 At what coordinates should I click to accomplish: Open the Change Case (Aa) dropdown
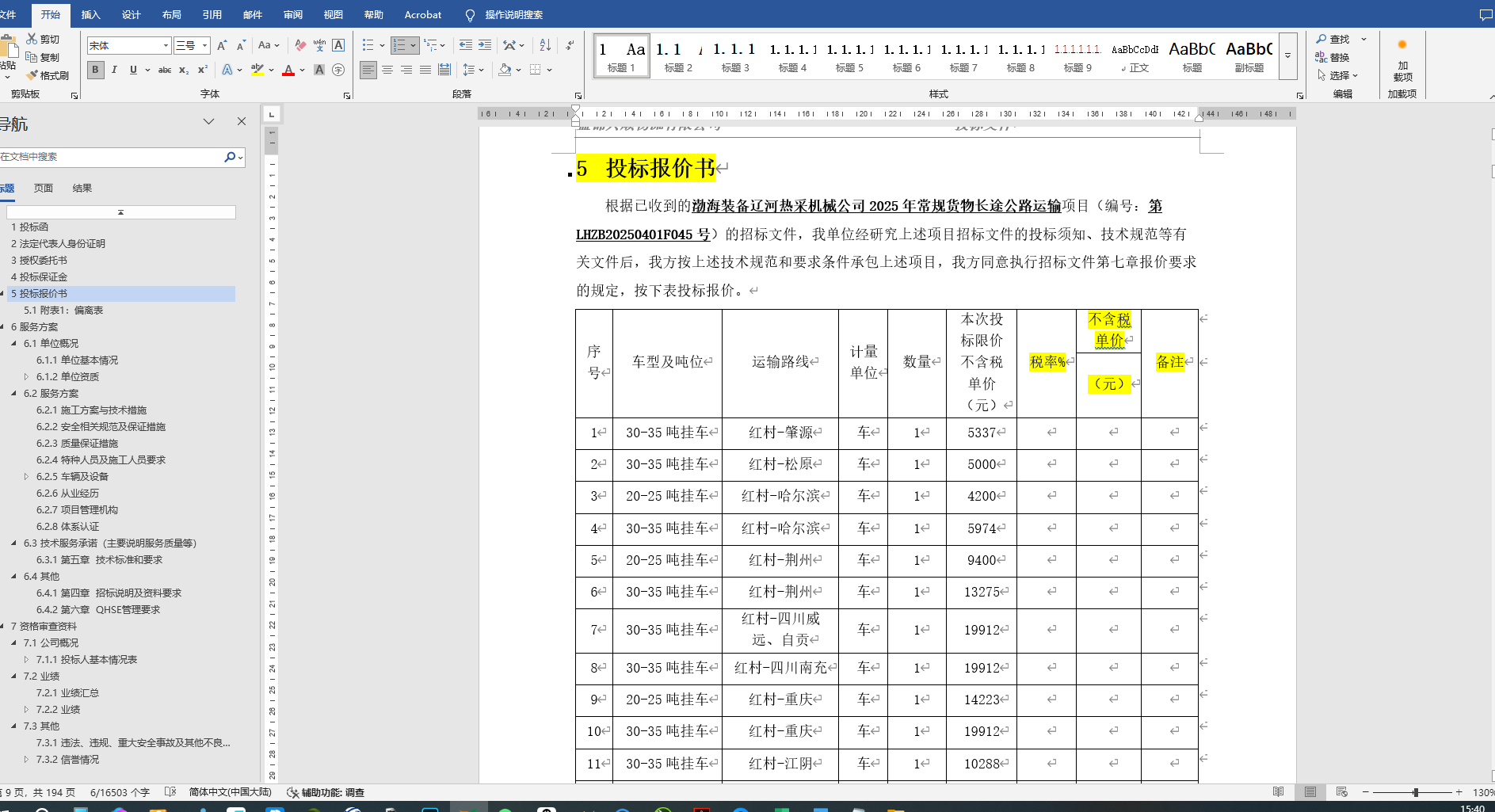tap(269, 45)
